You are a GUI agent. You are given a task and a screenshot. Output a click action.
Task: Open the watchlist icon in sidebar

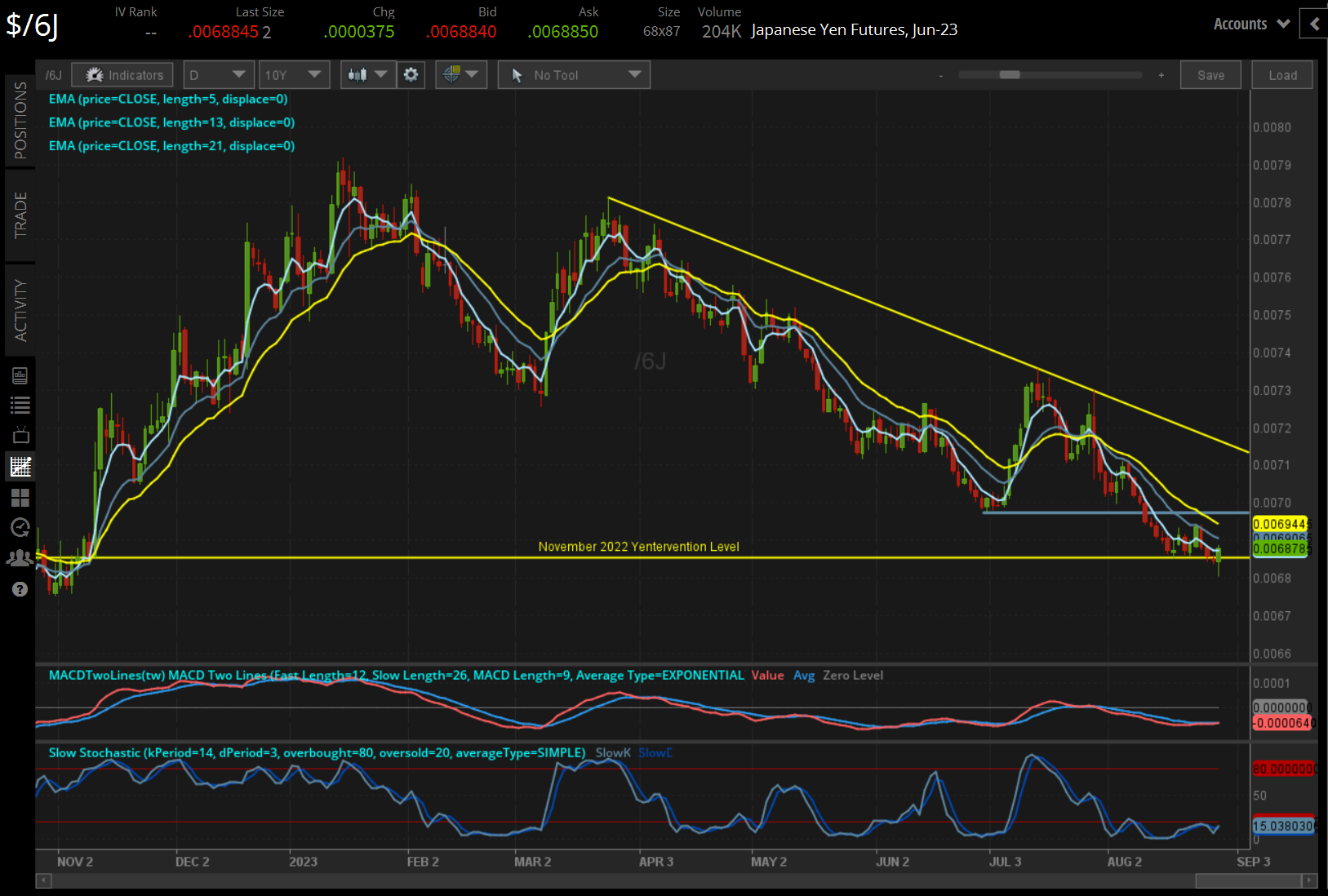[x=20, y=405]
